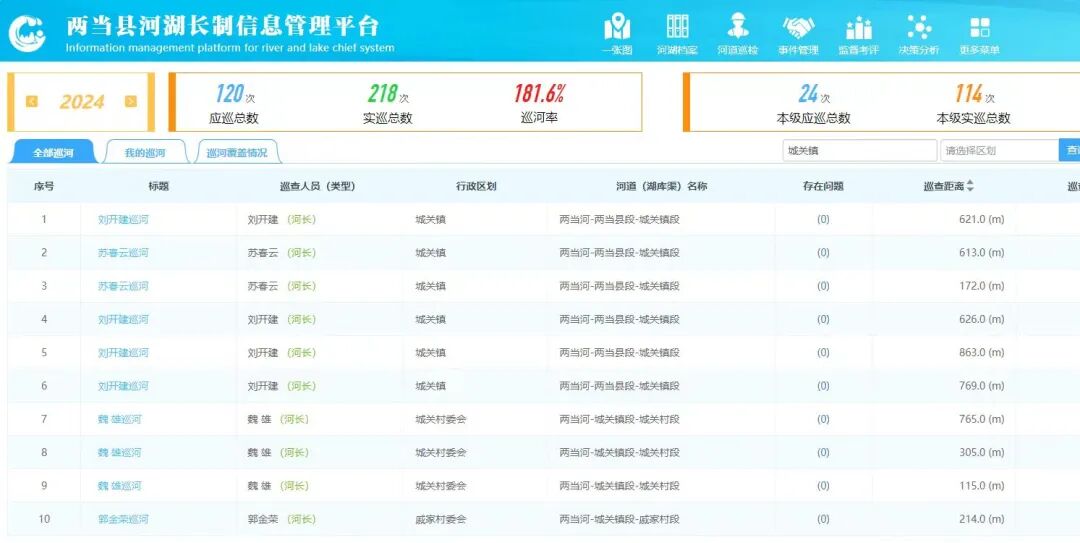Click the 214.0 (m) distance cell
The width and height of the screenshot is (1080, 543).
click(982, 519)
